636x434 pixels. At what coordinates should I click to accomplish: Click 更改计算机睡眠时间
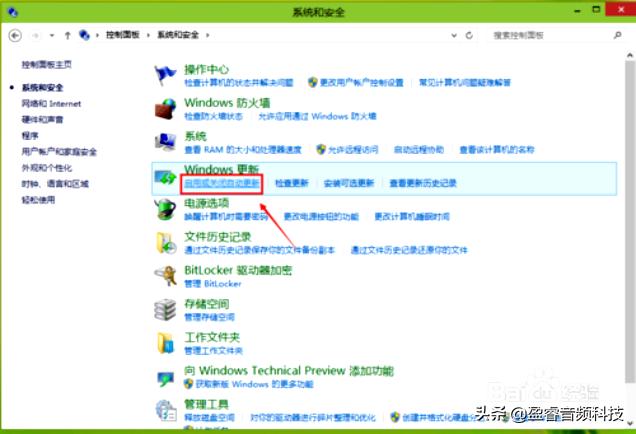click(x=412, y=217)
